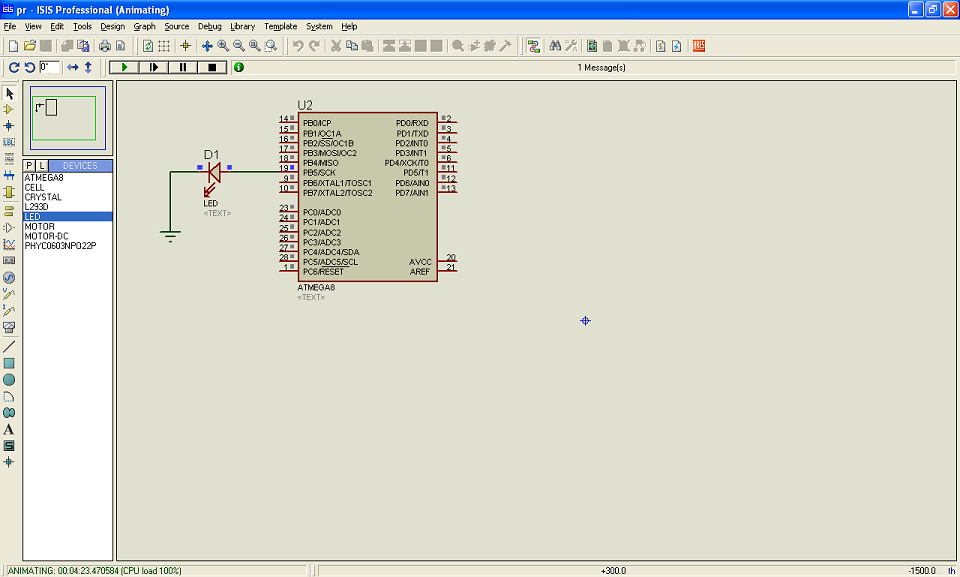Click the Play simulation button
This screenshot has height=577, width=960.
pos(124,67)
